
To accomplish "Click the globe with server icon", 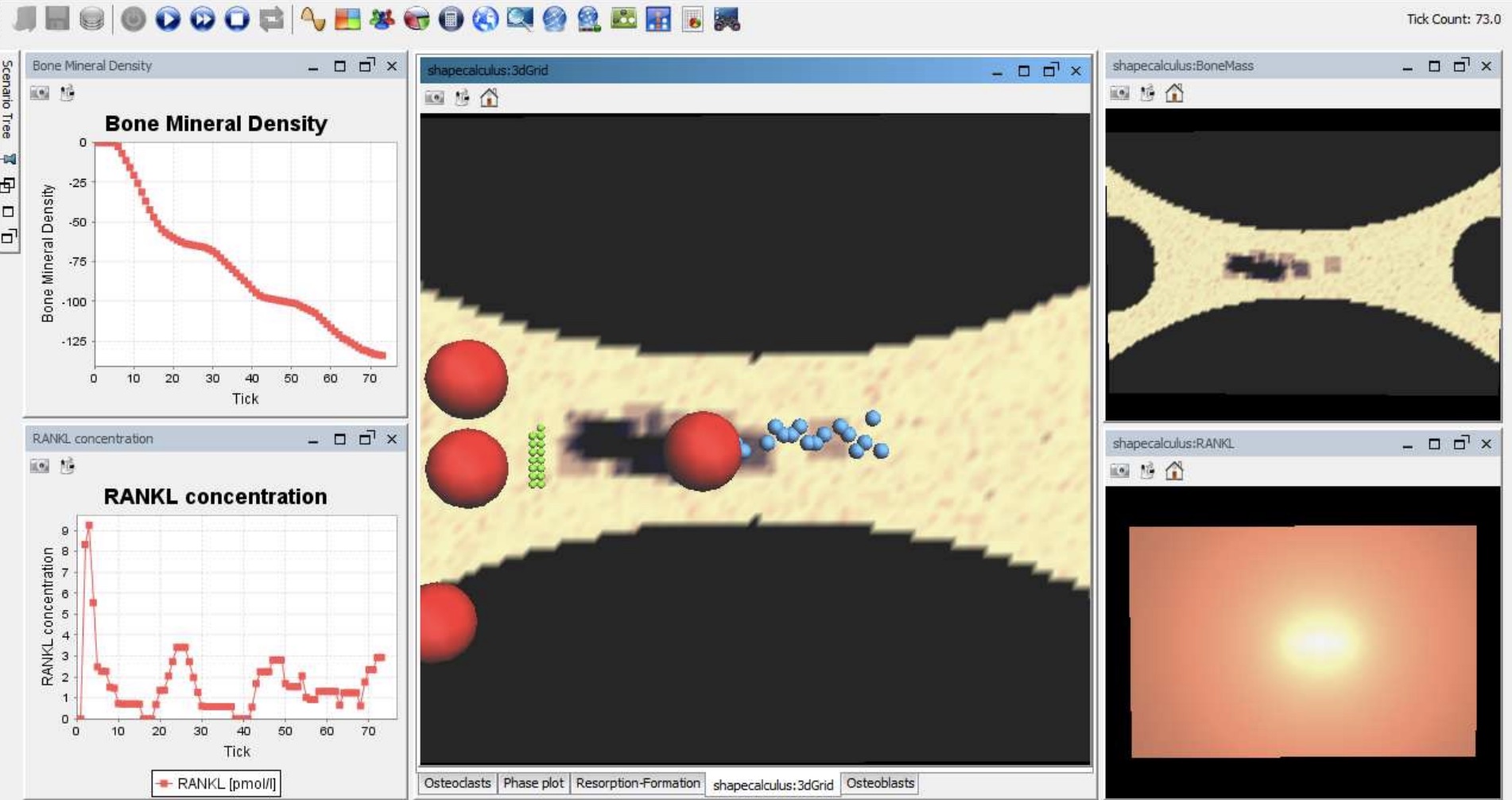I will pos(589,19).
